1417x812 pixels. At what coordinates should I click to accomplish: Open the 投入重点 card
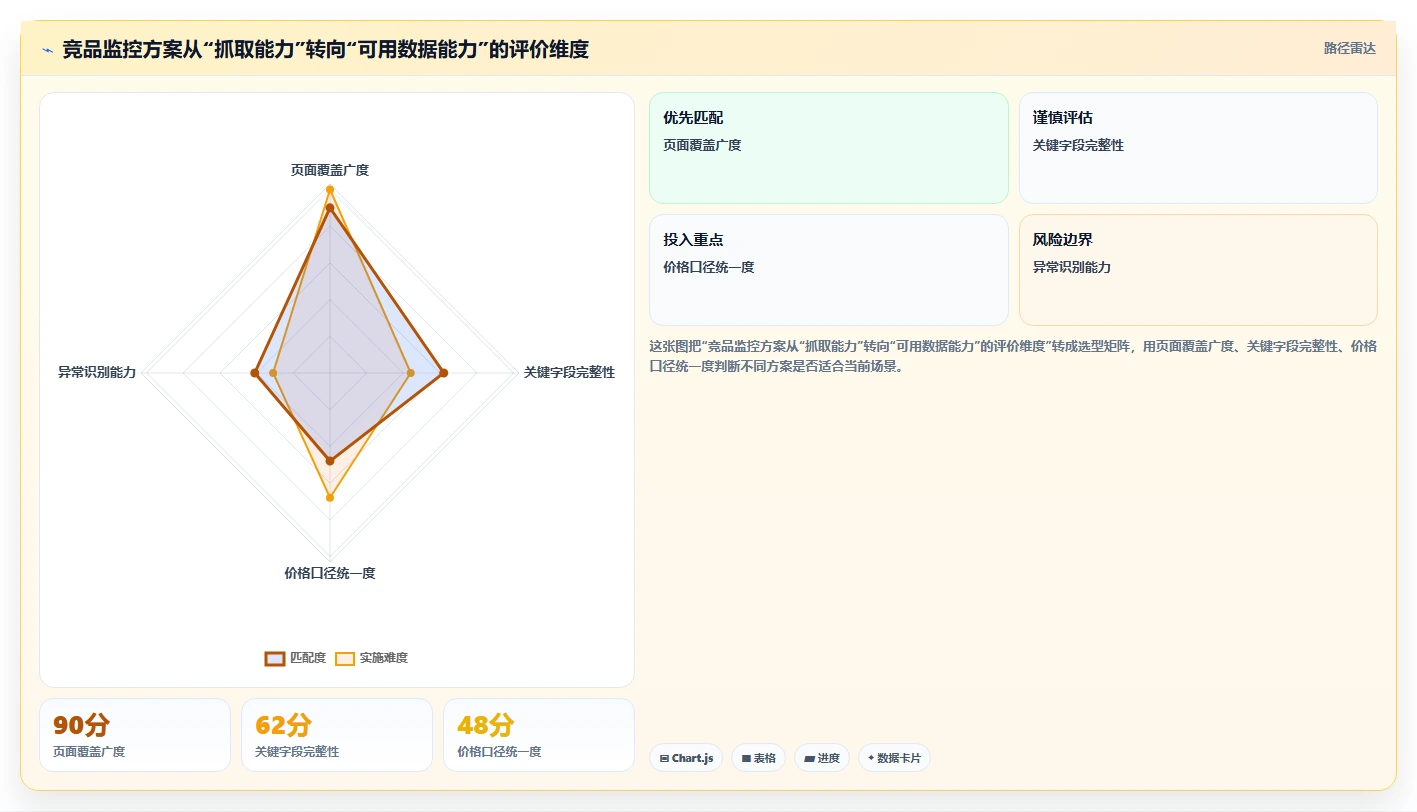(829, 270)
